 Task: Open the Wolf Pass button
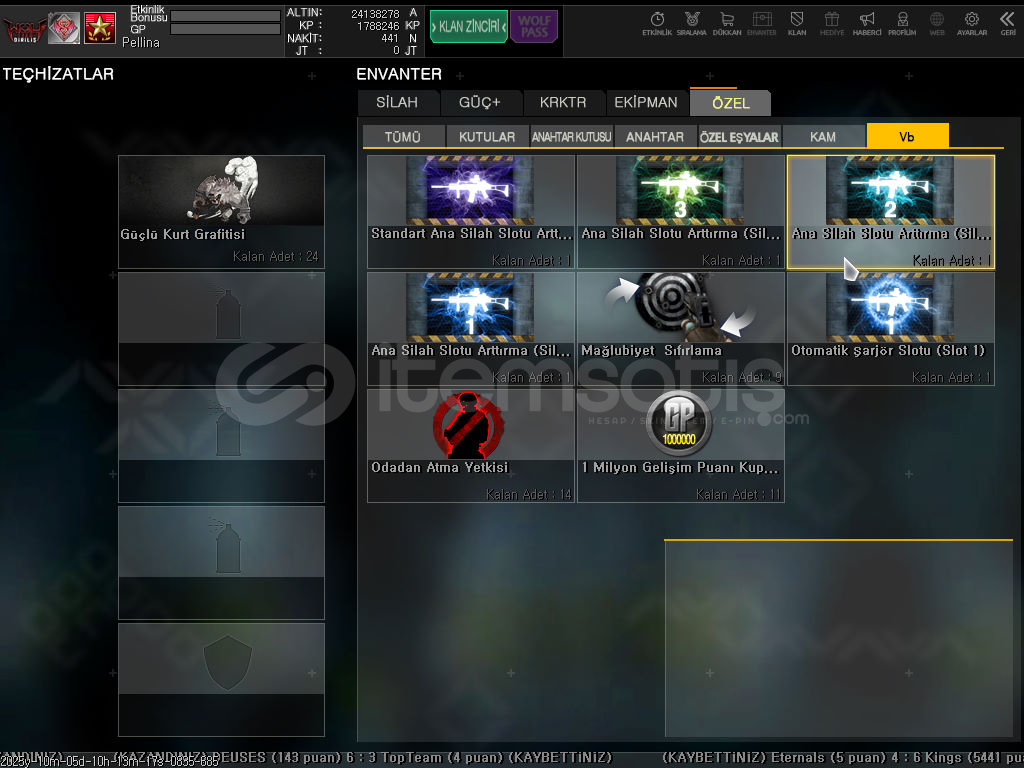(534, 27)
